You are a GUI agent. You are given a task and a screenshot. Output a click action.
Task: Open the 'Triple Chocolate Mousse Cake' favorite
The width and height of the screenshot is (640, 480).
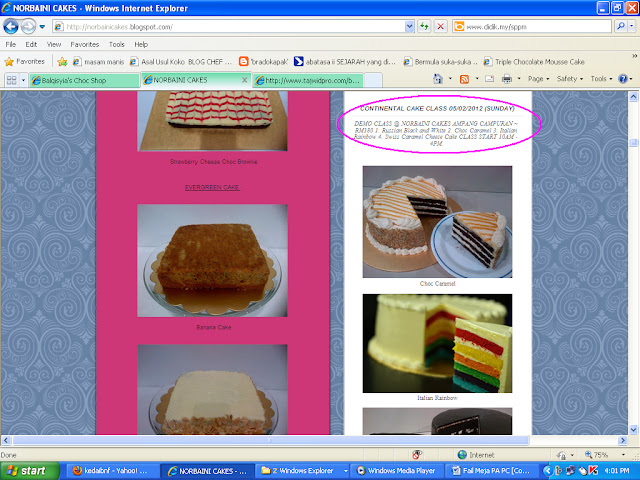pyautogui.click(x=534, y=62)
